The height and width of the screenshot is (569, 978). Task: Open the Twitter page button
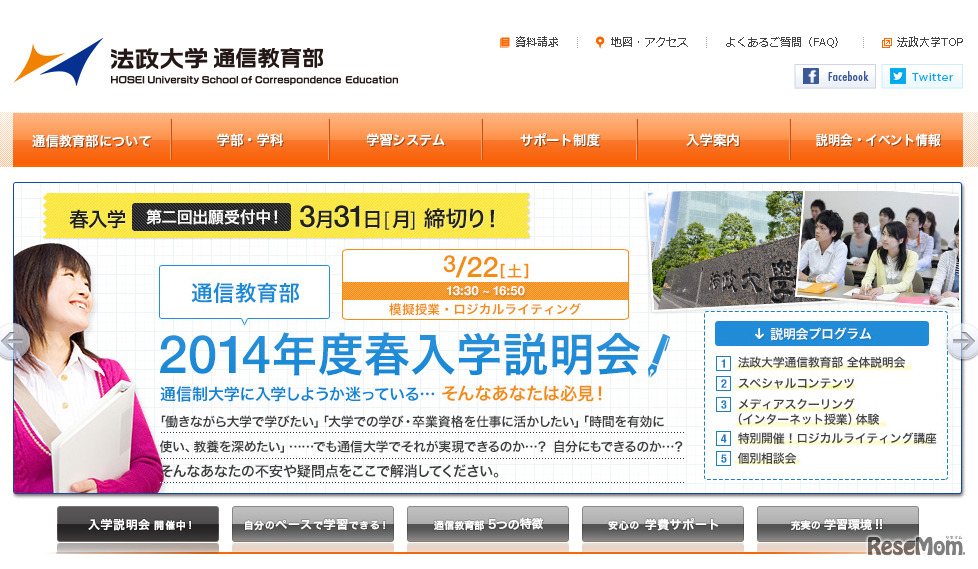921,77
